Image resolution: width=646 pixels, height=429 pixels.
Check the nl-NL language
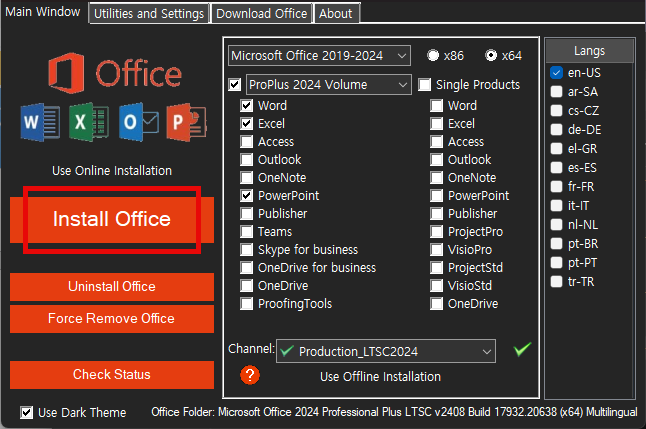point(557,225)
